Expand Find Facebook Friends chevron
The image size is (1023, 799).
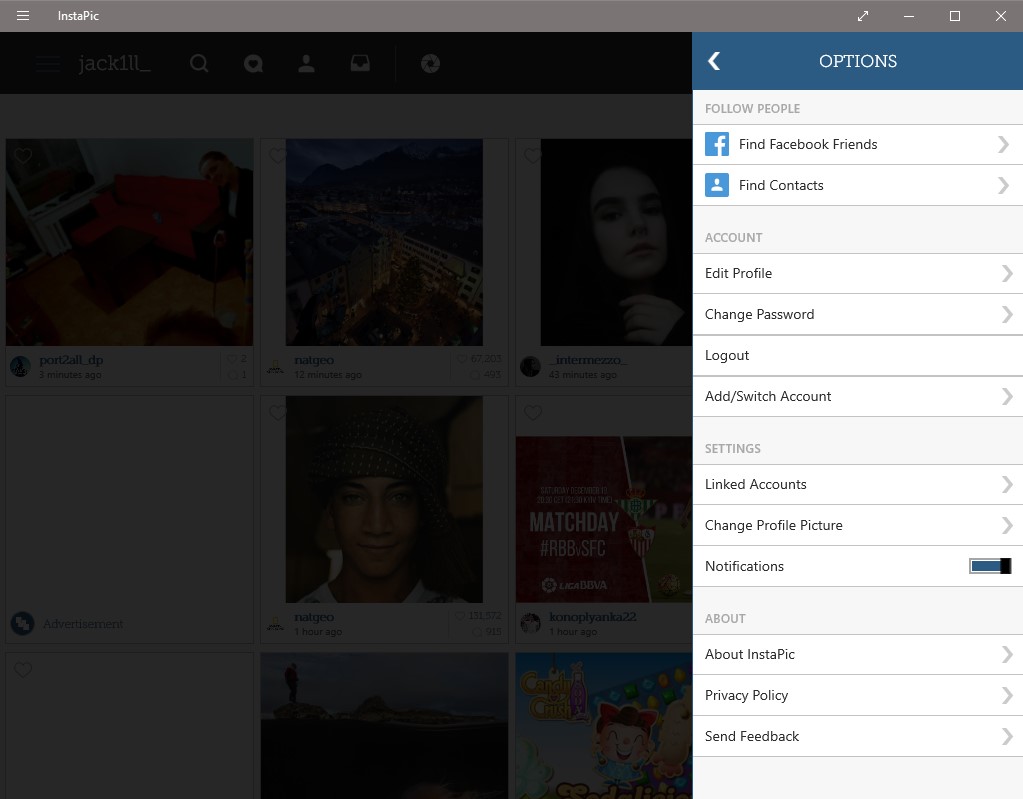[1003, 144]
